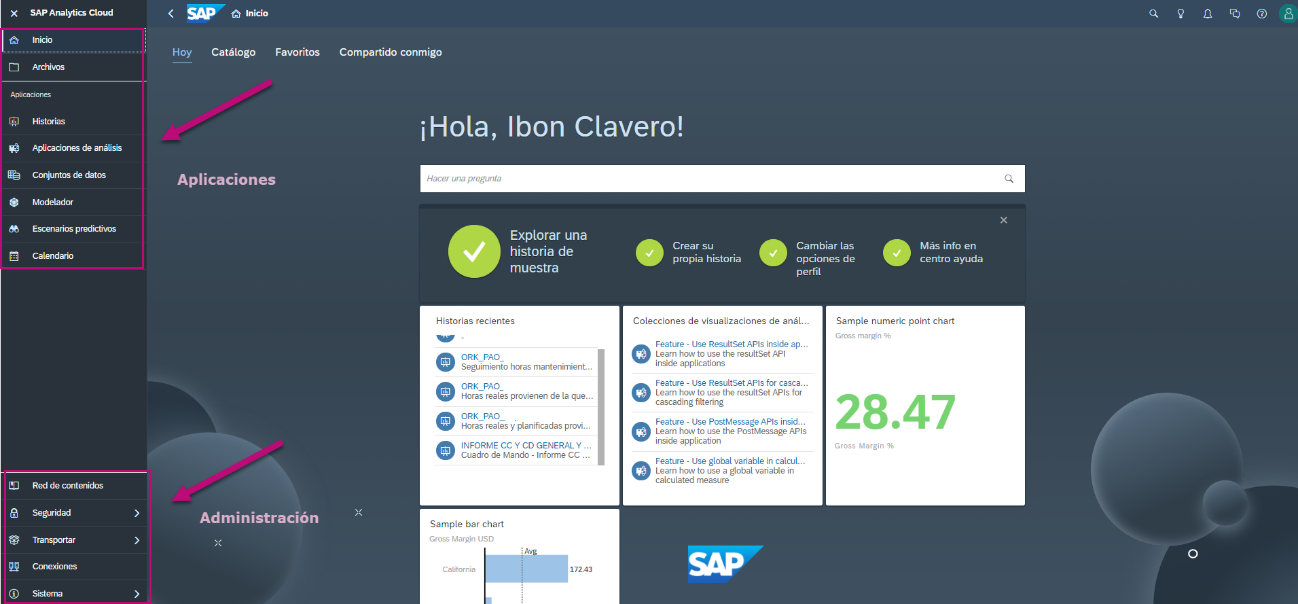Expand the Sistema submenu chevron

[x=136, y=594]
